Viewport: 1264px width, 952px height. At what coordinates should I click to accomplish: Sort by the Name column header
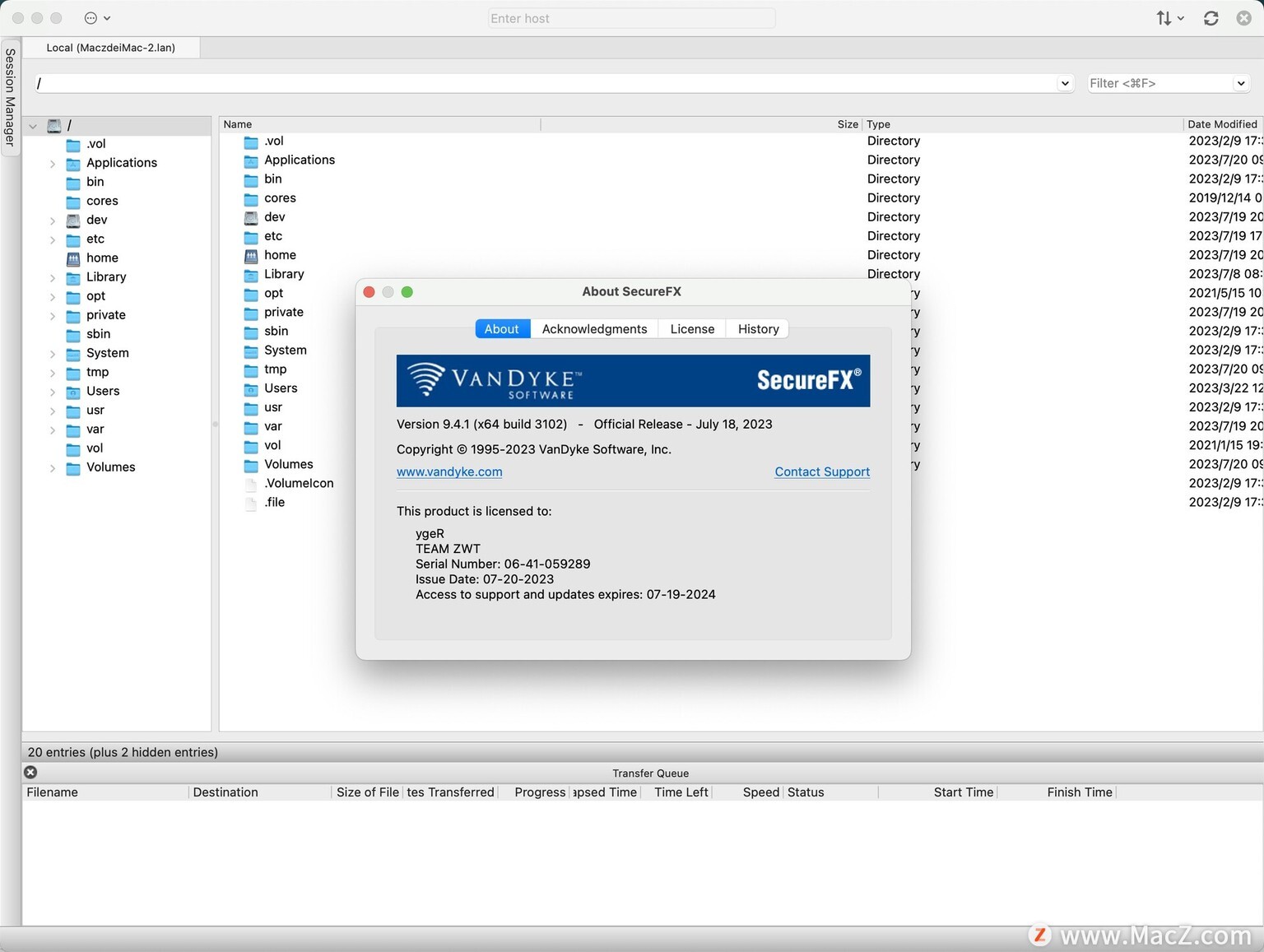coord(379,124)
